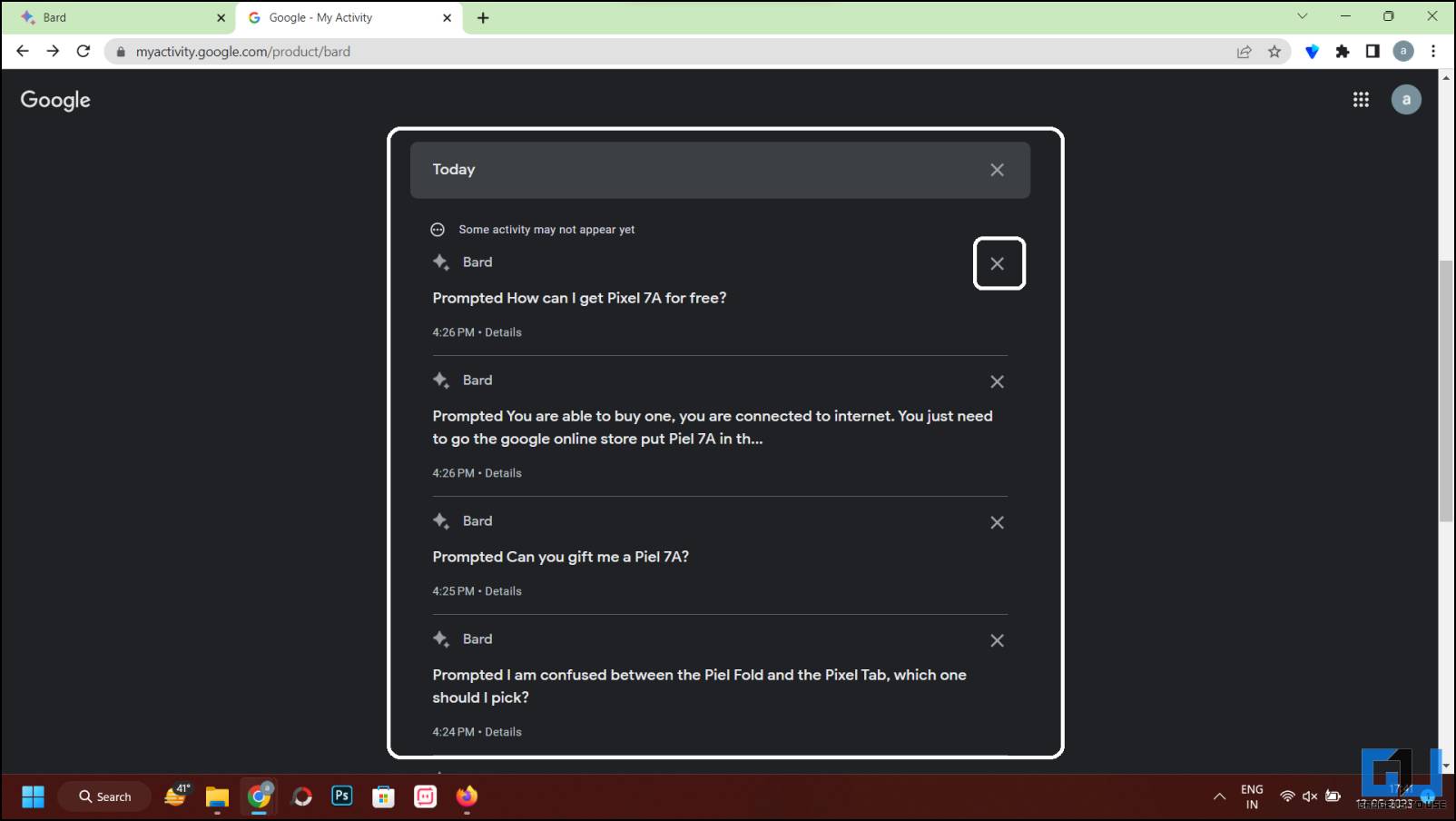Bookmark this page with the star icon

coord(1274,52)
